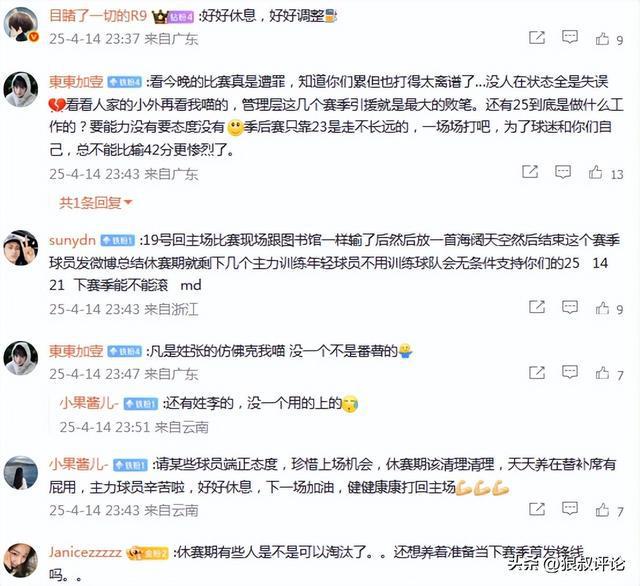640x586 pixels.
Task: Open Janicezzzzz's profile name
Action: (85, 552)
